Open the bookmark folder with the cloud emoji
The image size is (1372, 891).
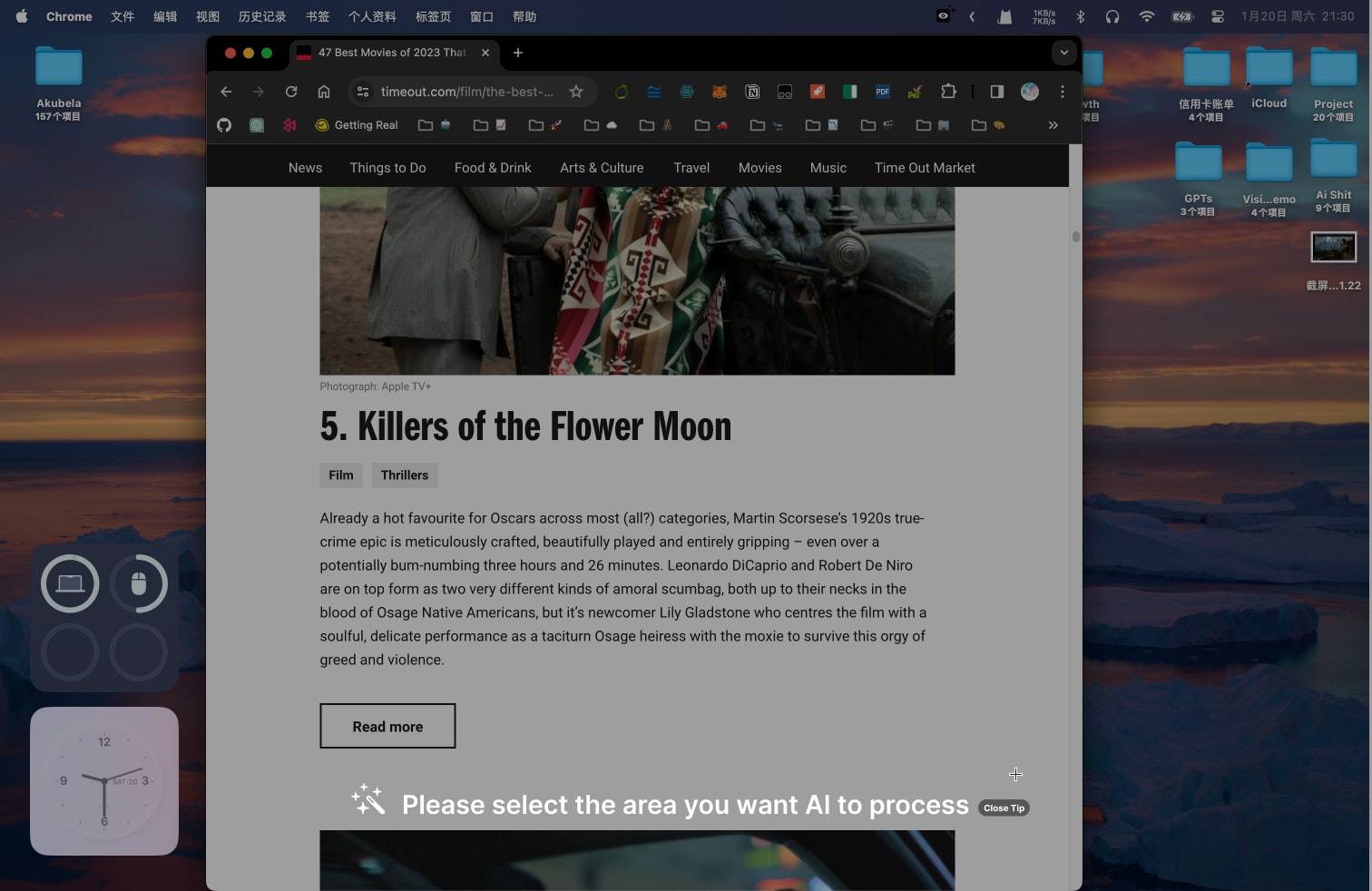click(x=602, y=125)
